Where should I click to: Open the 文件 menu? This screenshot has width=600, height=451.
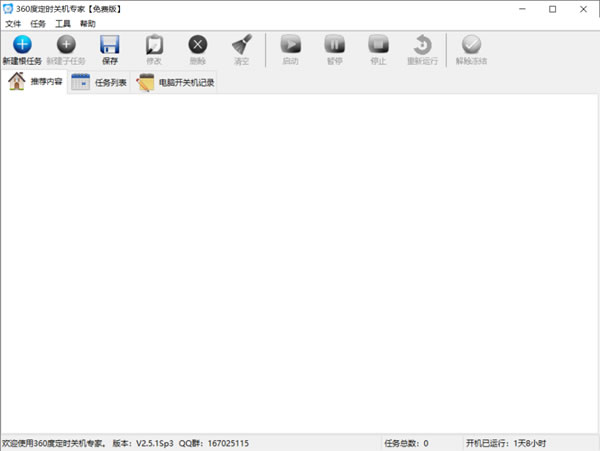click(13, 24)
